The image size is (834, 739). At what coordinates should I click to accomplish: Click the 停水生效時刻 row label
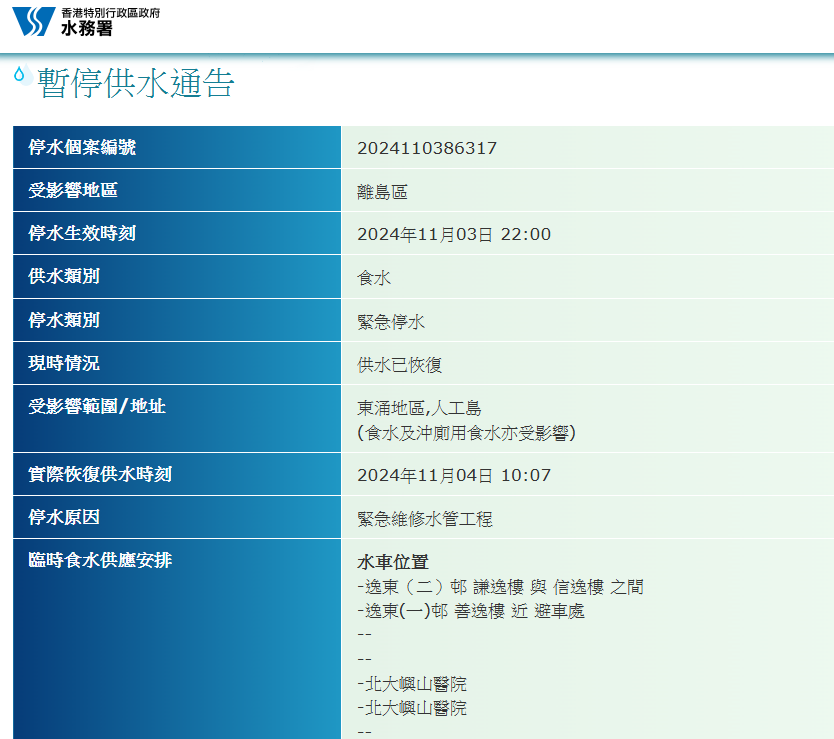82,234
